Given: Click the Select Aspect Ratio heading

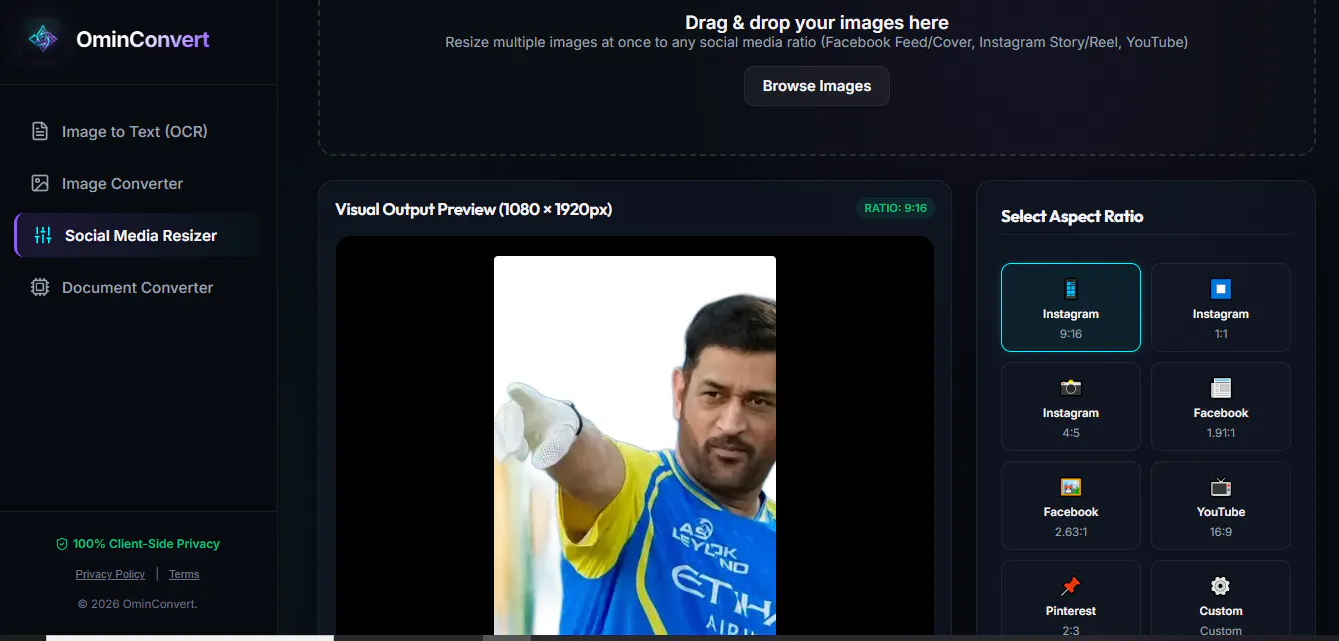Looking at the screenshot, I should 1072,216.
